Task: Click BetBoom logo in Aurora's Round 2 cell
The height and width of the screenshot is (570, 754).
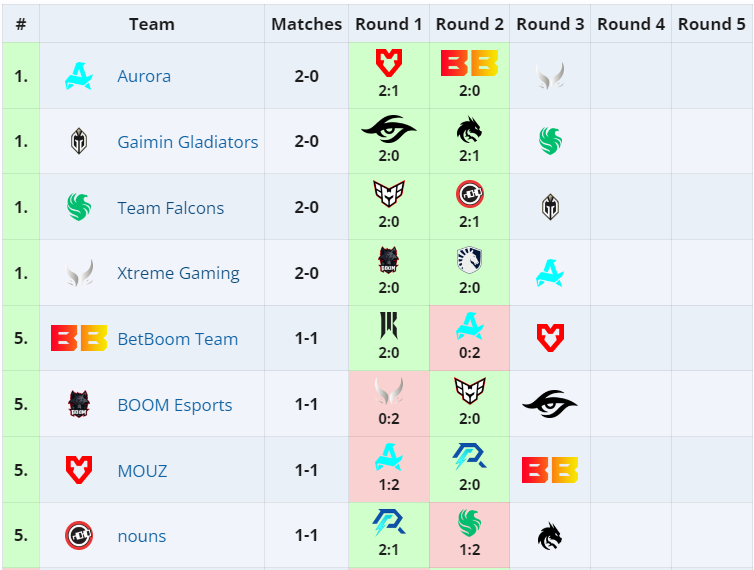Action: click(x=469, y=63)
